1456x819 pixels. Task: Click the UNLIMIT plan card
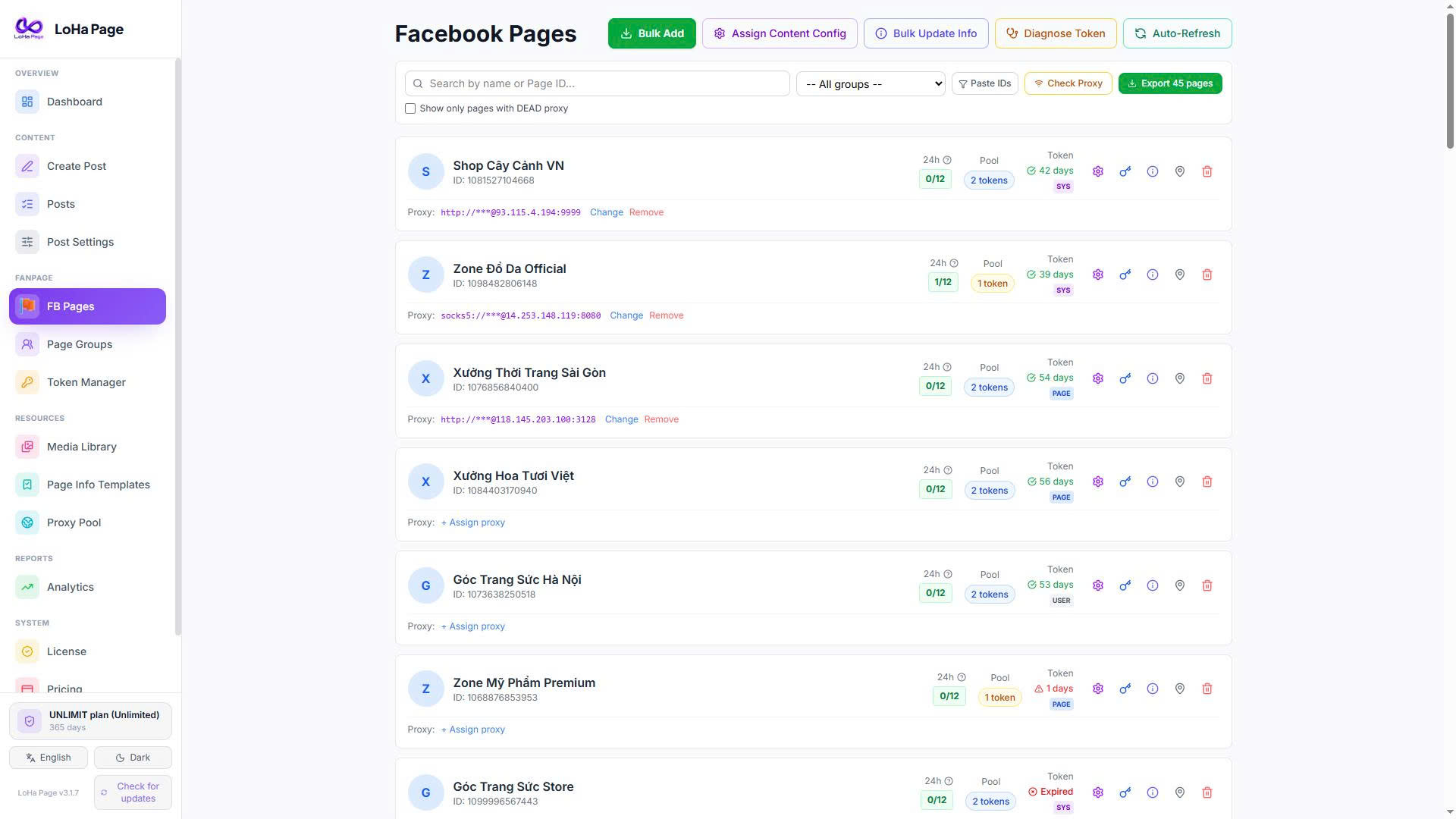(90, 720)
